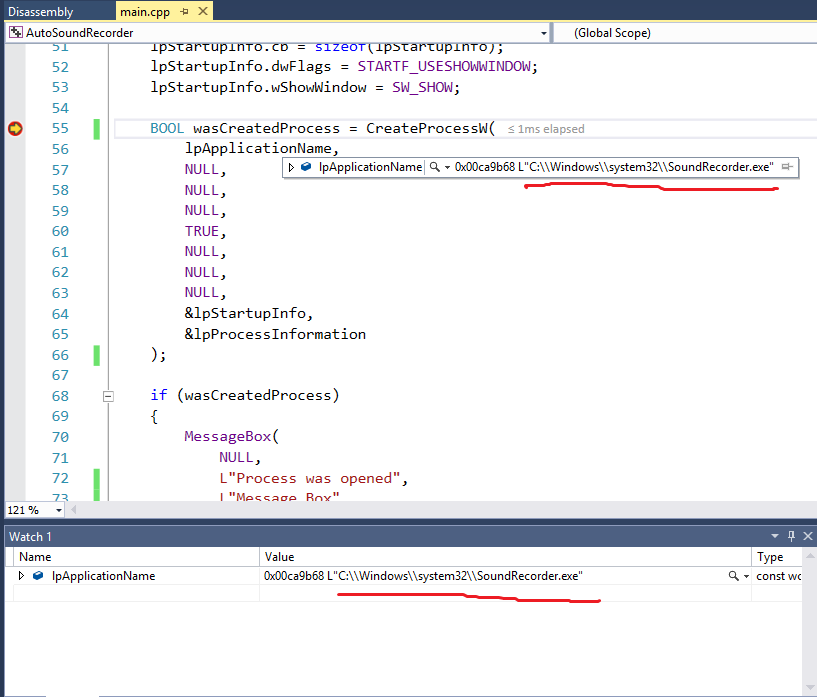Close the Watch 1 panel
The height and width of the screenshot is (697, 817).
coord(807,537)
